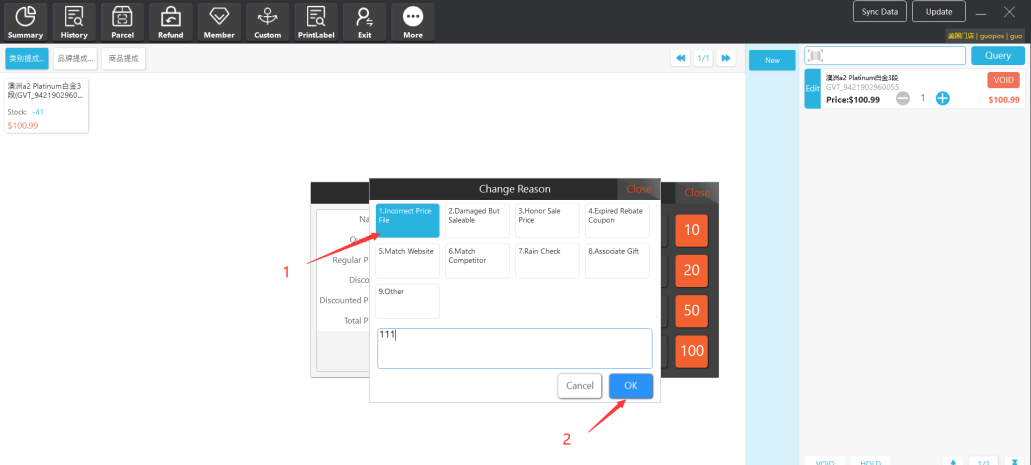Decrease item quantity with minus button

coord(903,98)
